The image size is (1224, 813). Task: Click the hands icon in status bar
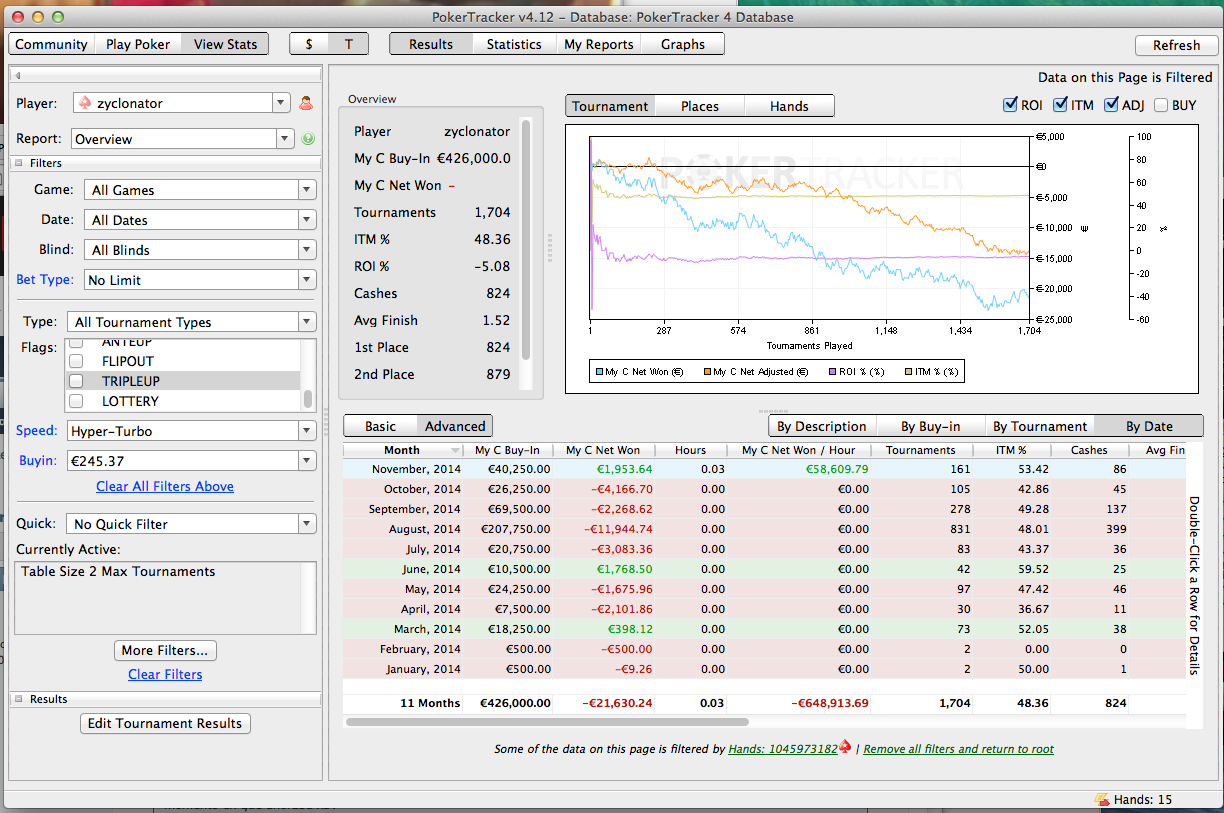coord(1102,799)
